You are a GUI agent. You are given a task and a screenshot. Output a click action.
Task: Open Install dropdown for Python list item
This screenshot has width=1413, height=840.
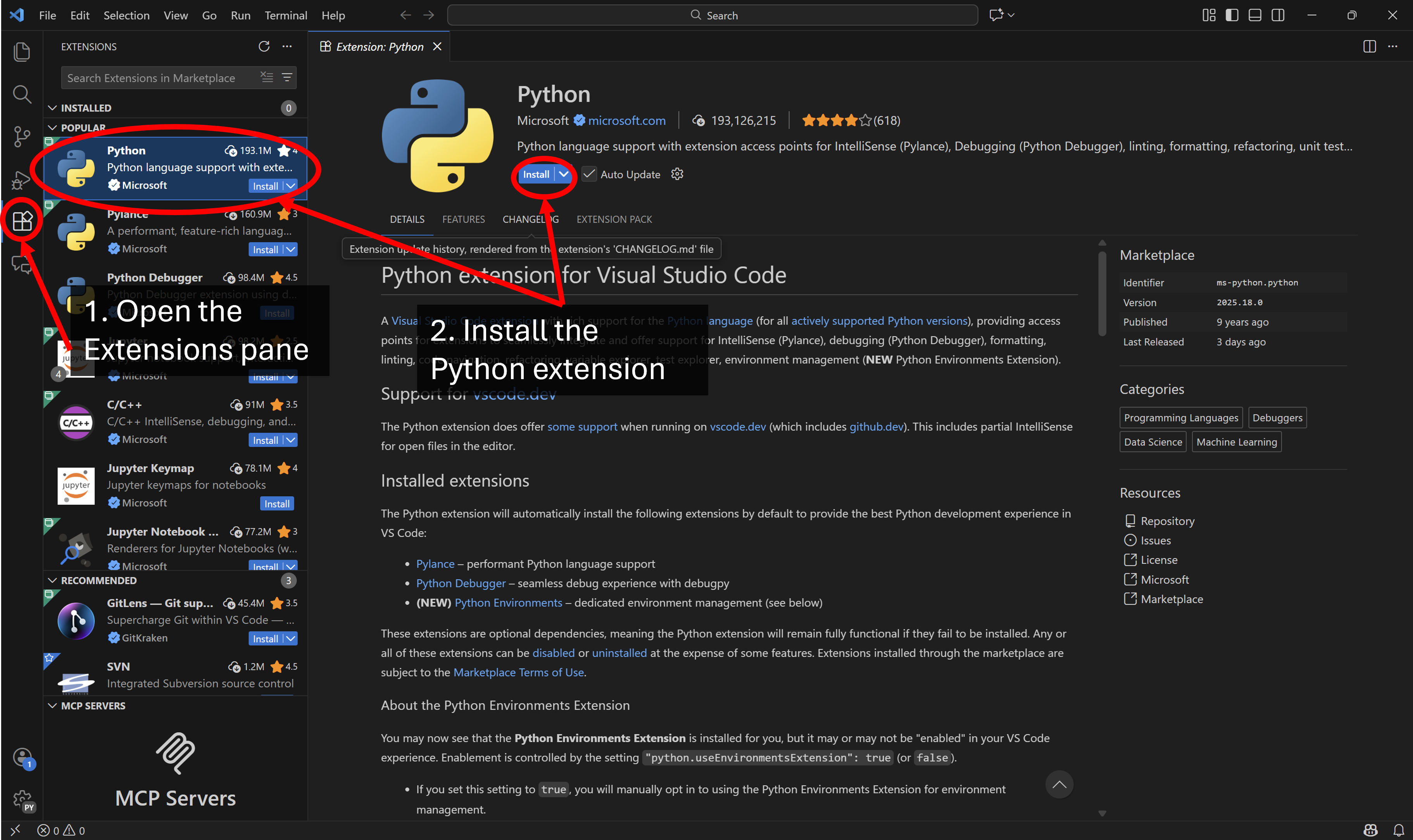pyautogui.click(x=290, y=186)
